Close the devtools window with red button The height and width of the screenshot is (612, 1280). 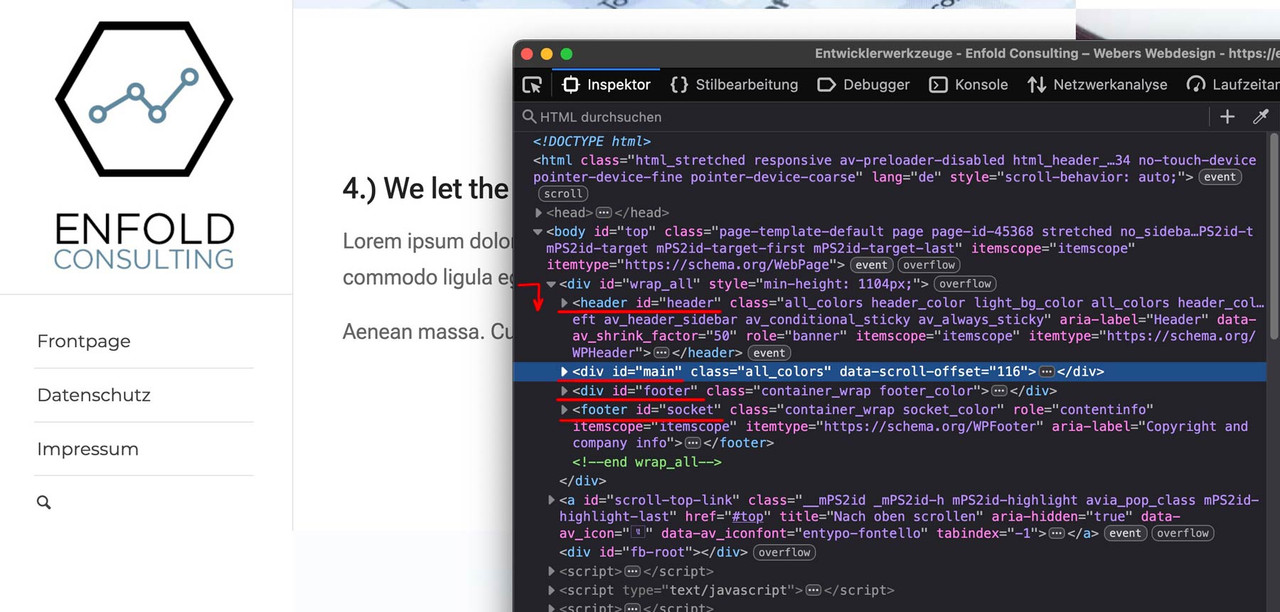coord(527,54)
